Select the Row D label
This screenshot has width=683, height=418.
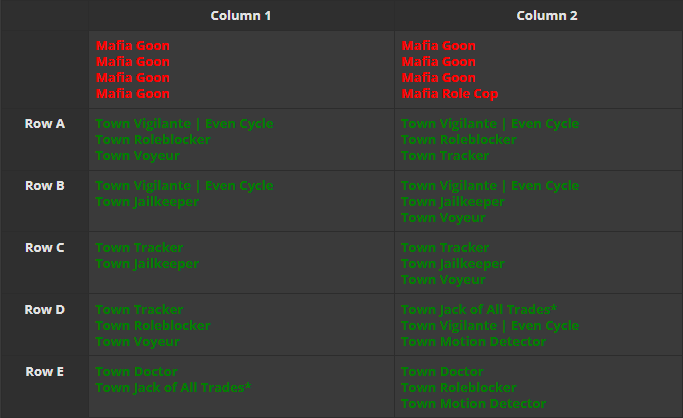click(45, 310)
